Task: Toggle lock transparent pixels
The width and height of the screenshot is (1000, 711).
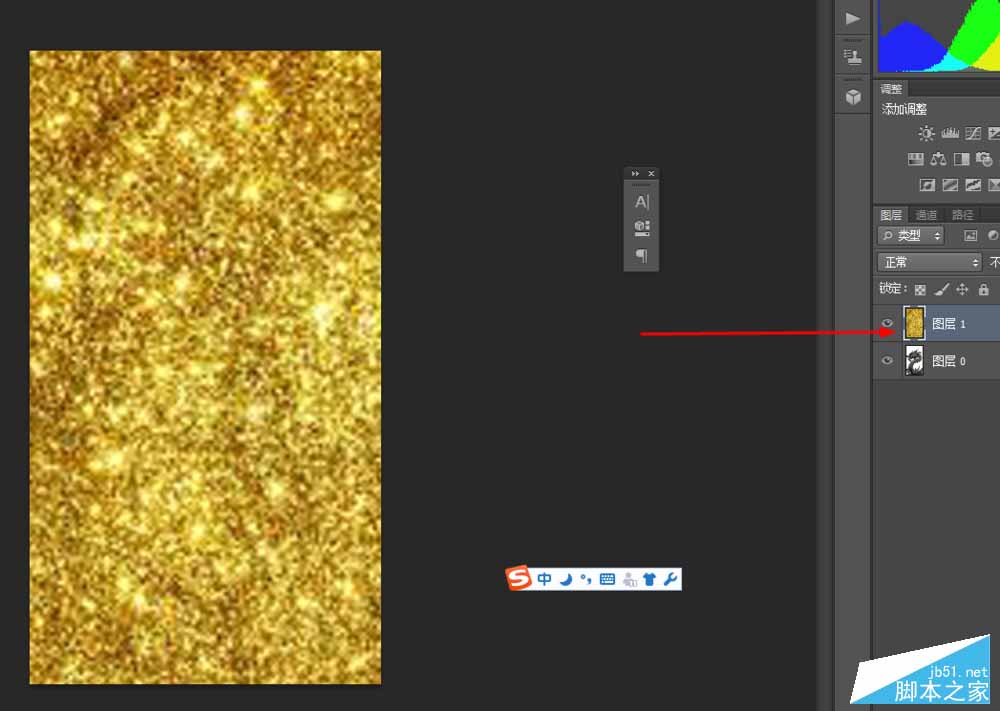Action: [920, 290]
